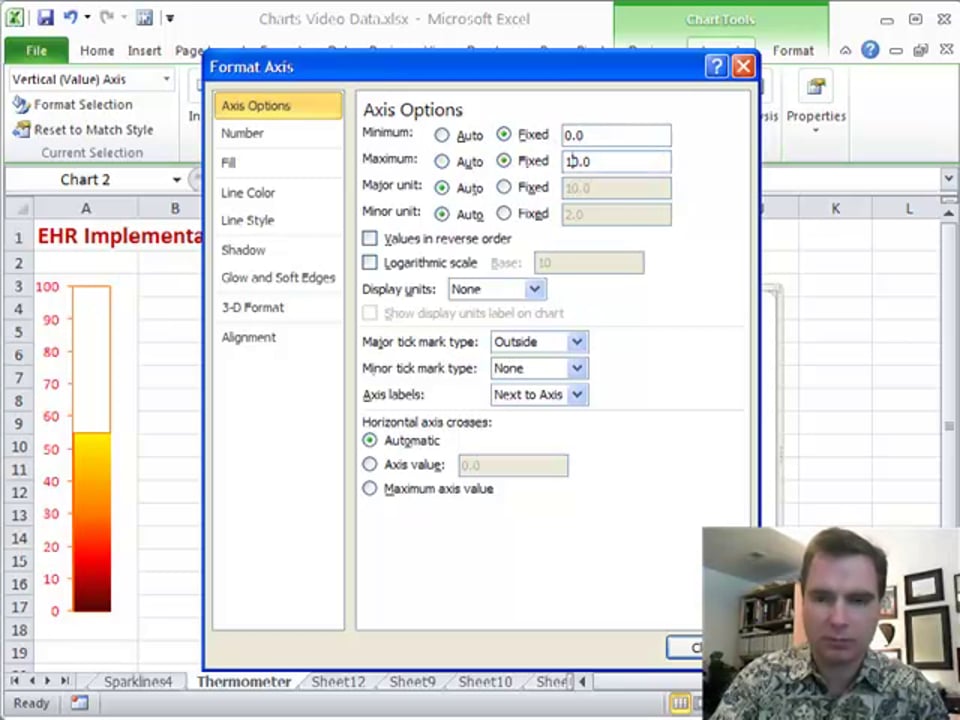Go to next sheet tab arrow
960x720 pixels.
click(x=47, y=681)
